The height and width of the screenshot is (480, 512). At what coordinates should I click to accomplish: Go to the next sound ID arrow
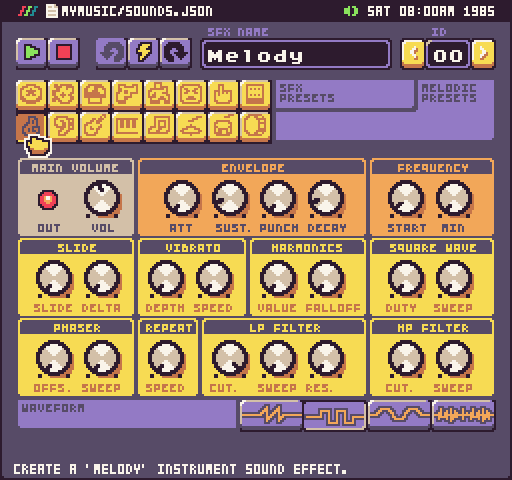(483, 54)
